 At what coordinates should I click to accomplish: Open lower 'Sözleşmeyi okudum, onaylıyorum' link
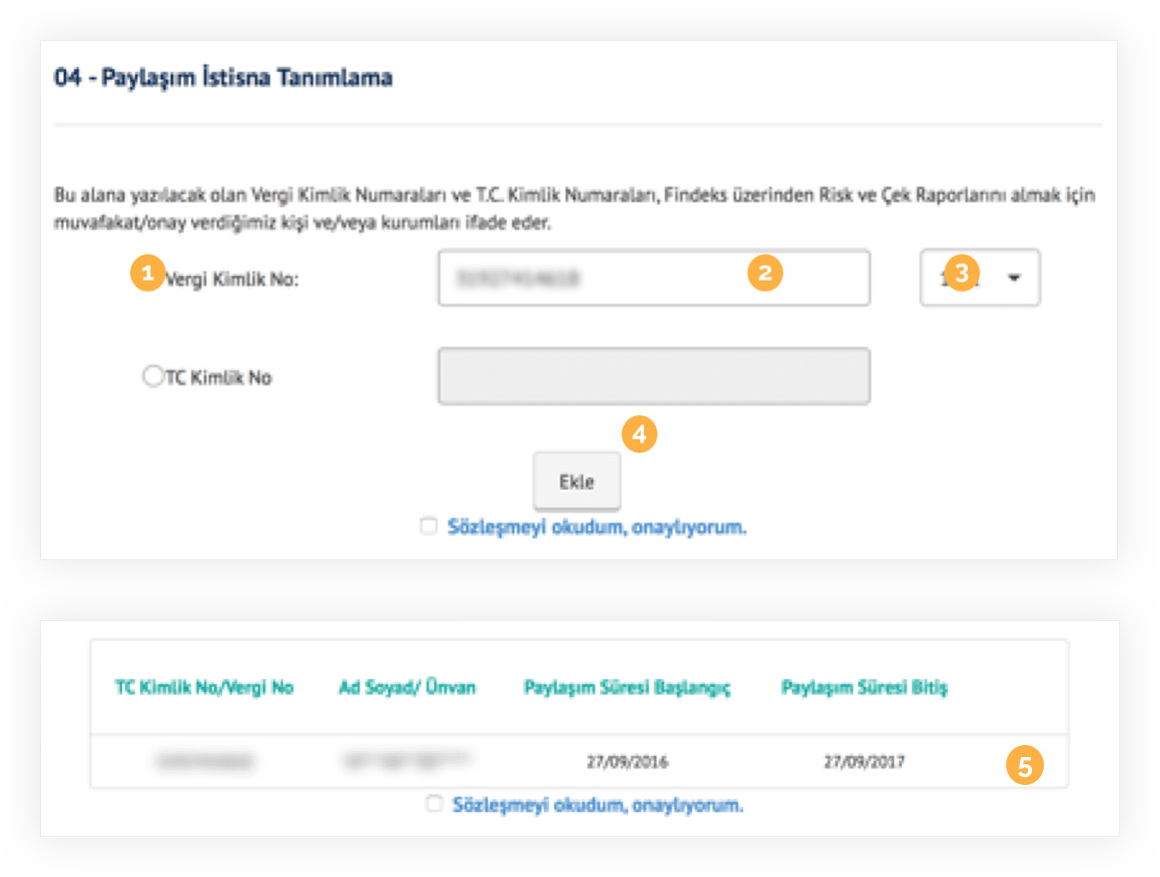tap(598, 805)
